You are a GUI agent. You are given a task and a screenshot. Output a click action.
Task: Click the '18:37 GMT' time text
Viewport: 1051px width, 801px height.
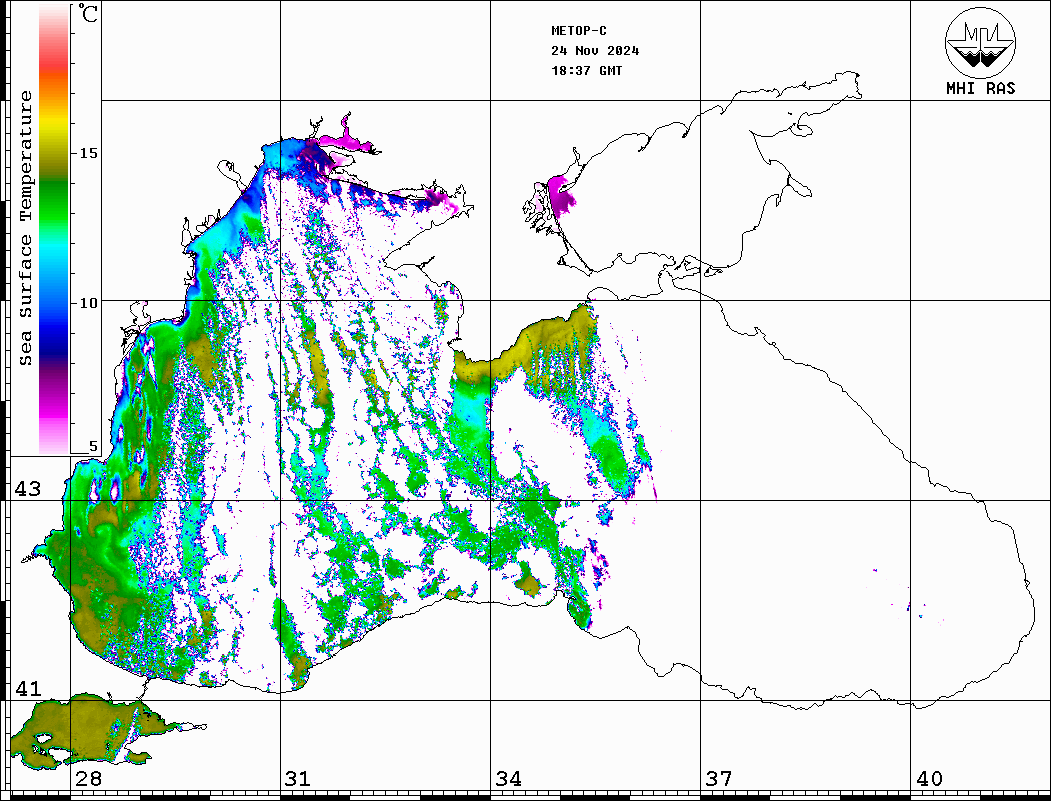tap(586, 70)
